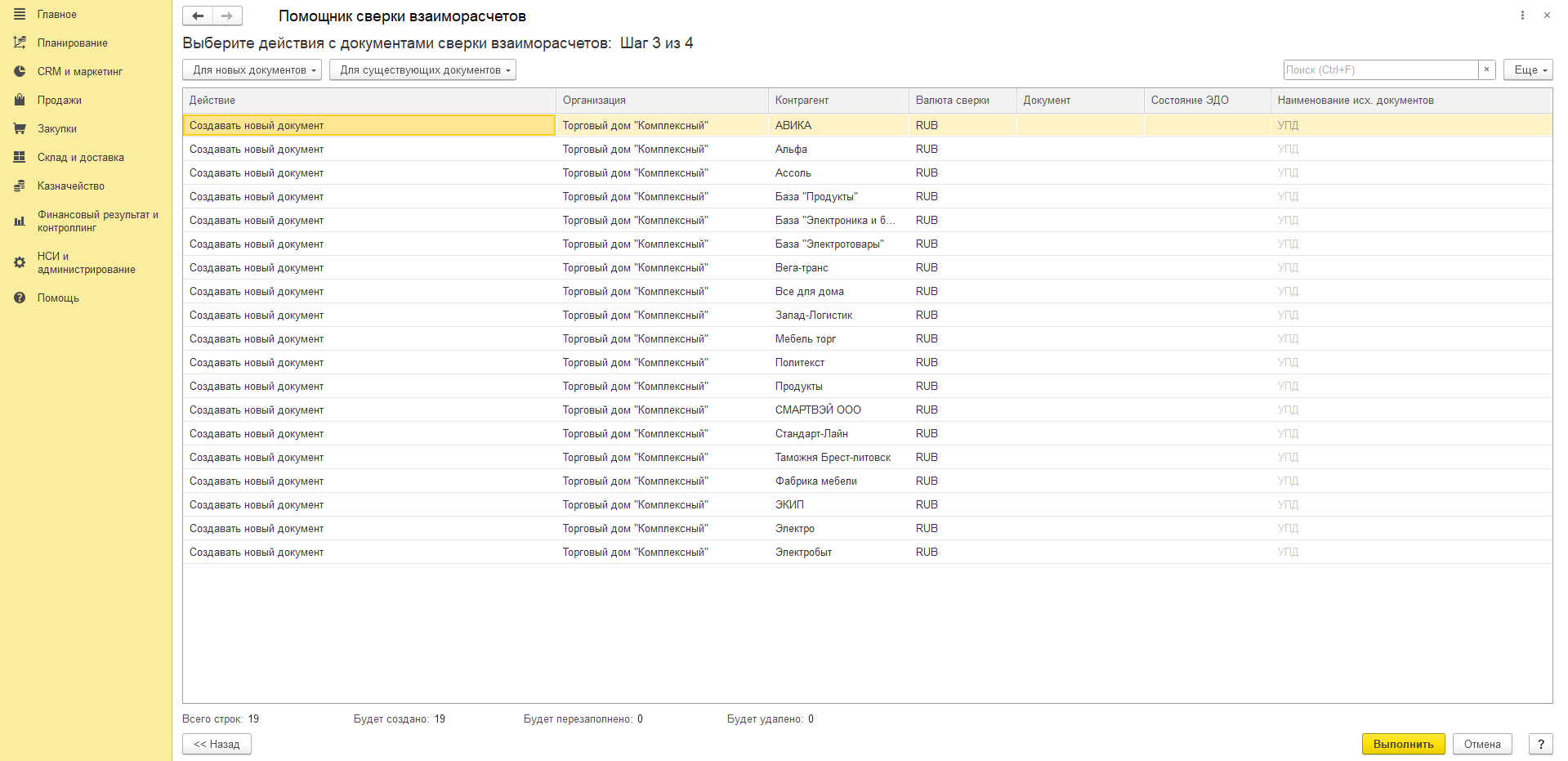Click the НСИ и администрирование gear icon
Image resolution: width=1568 pixels, height=761 pixels.
[20, 262]
